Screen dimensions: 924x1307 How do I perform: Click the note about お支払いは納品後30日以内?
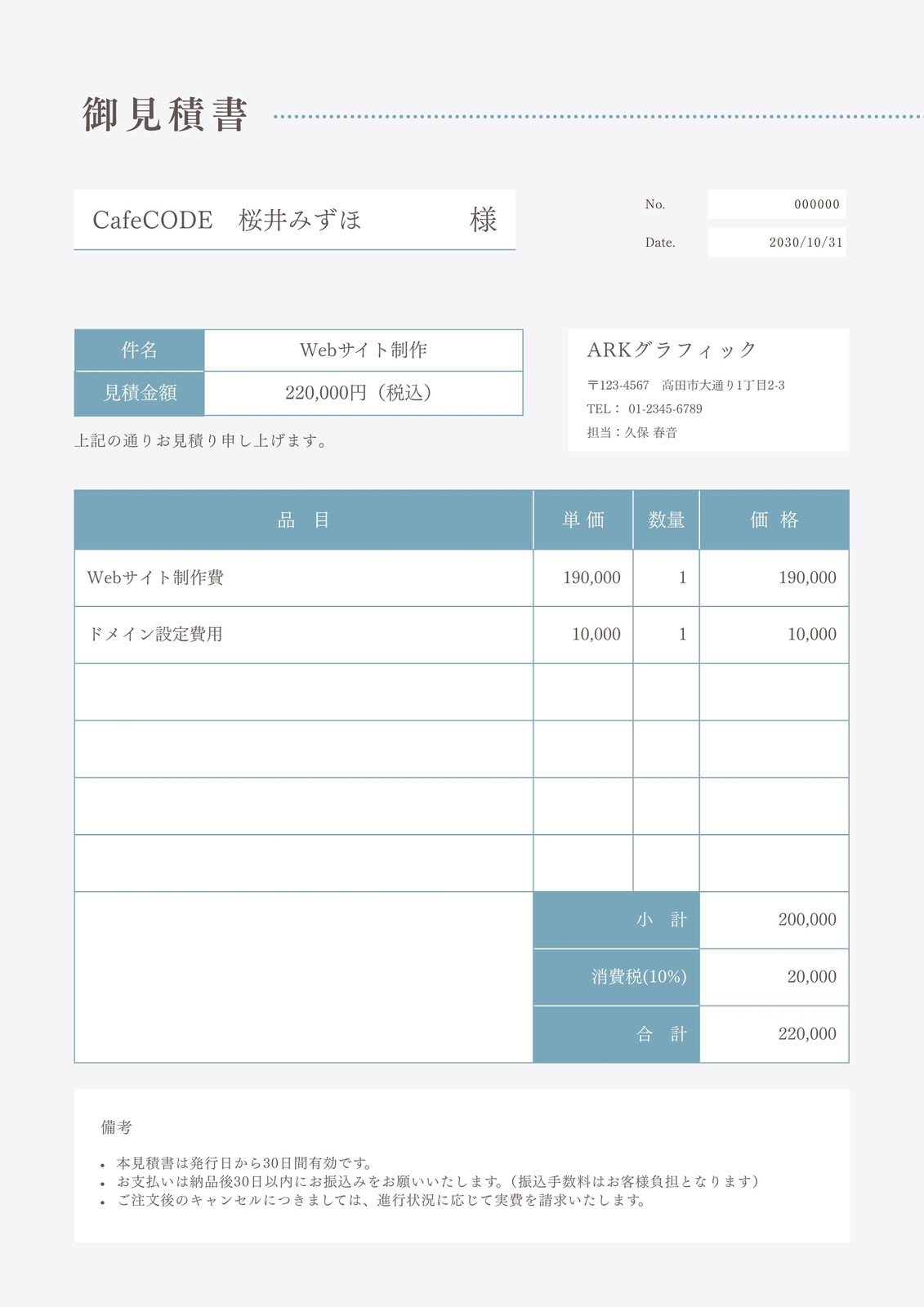[x=440, y=1182]
